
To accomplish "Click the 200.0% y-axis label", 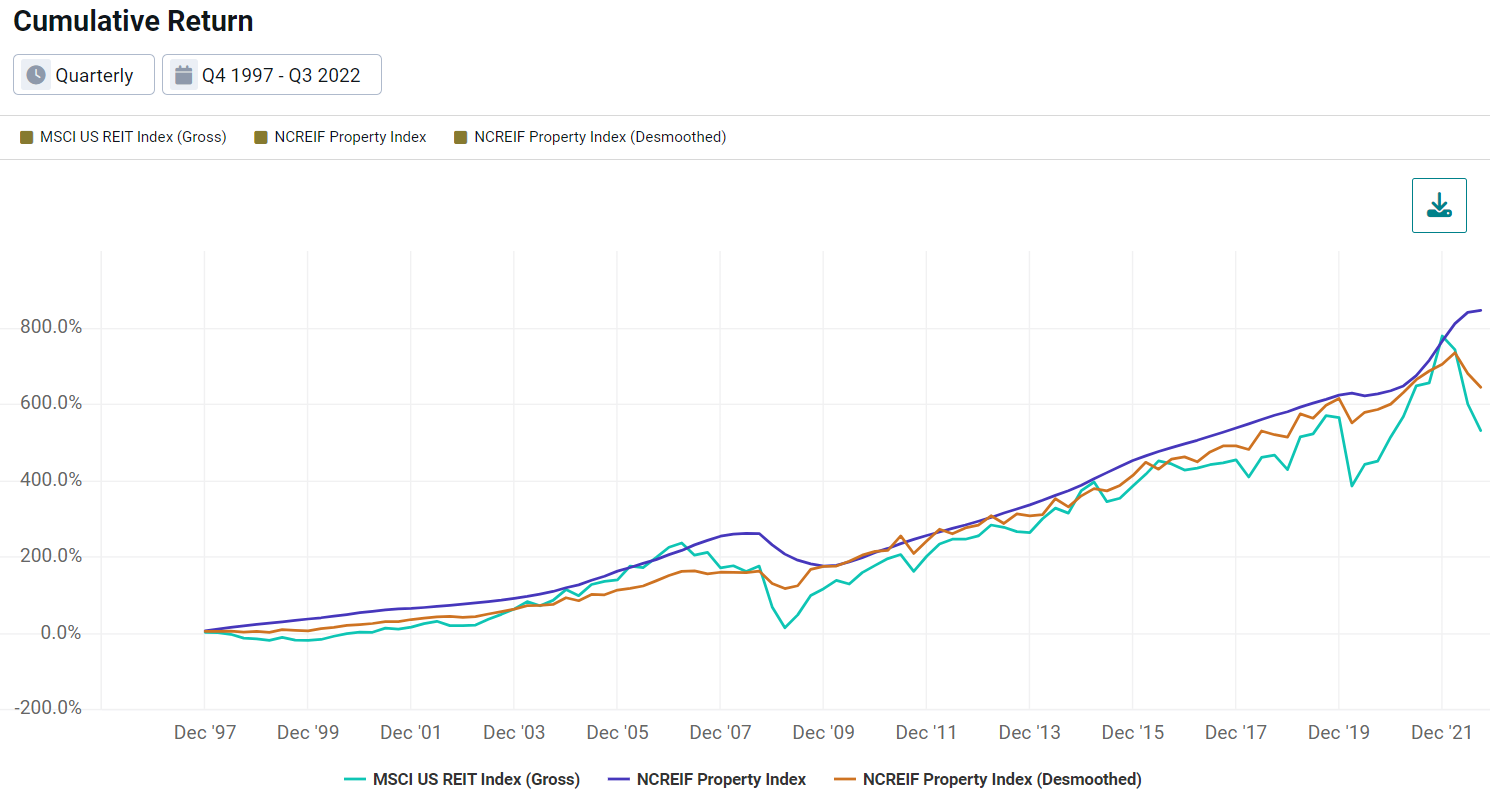I will coord(49,557).
